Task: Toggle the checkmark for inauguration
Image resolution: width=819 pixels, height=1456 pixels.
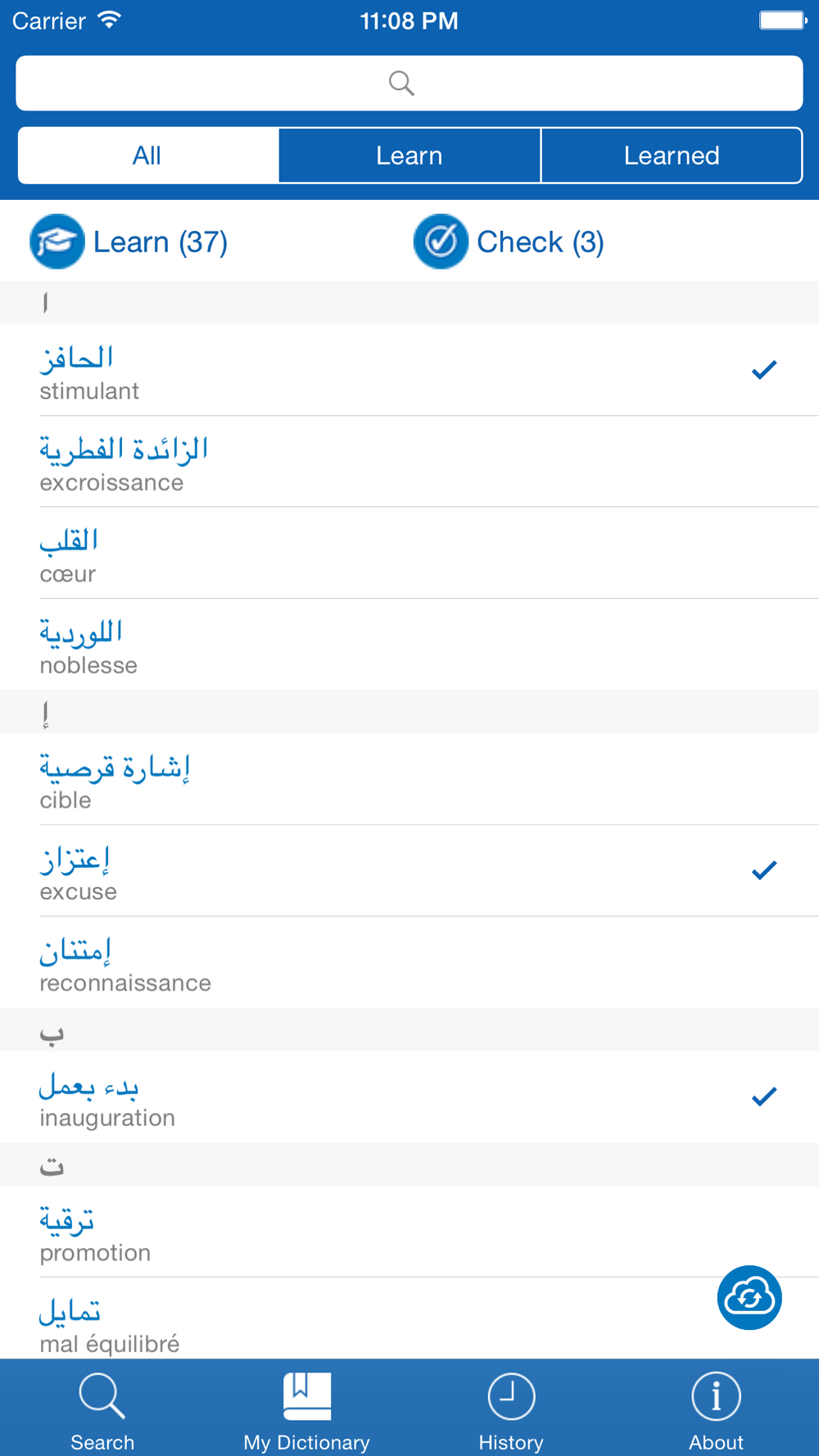Action: pyautogui.click(x=763, y=1097)
